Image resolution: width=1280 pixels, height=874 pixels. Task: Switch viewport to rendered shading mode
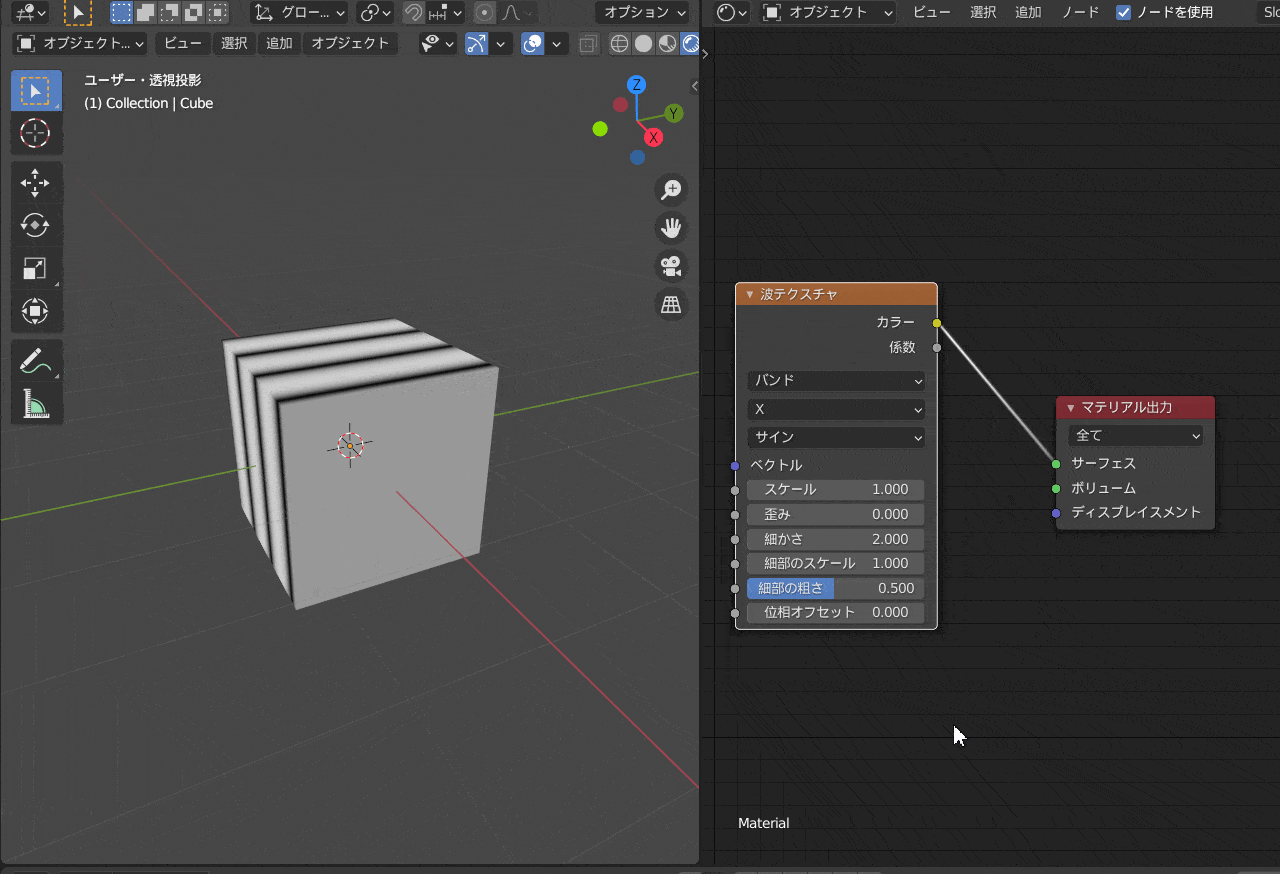(690, 43)
